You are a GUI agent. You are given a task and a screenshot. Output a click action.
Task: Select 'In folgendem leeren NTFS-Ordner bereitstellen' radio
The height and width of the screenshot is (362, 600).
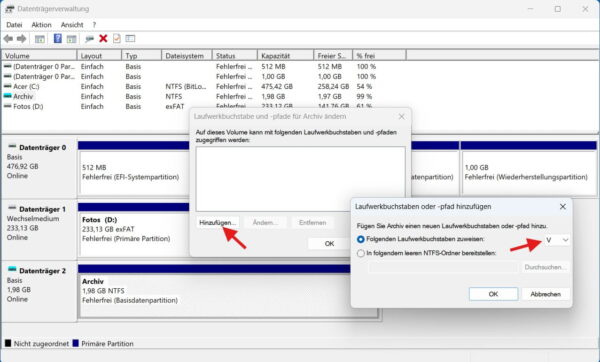(x=360, y=253)
